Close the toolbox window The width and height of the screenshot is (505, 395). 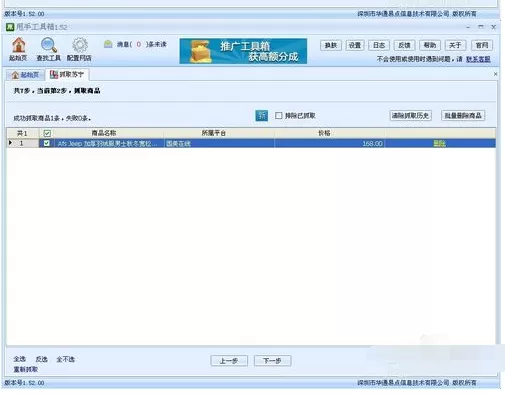494,27
